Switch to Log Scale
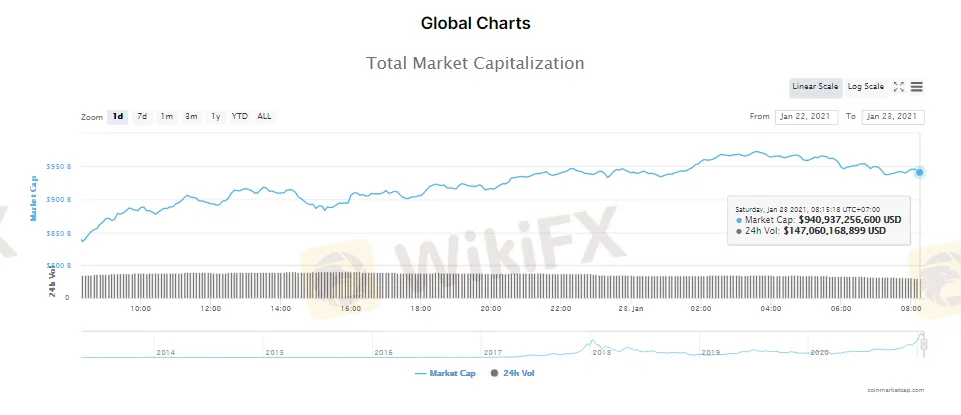Screen dimensions: 961x415 click(x=866, y=87)
